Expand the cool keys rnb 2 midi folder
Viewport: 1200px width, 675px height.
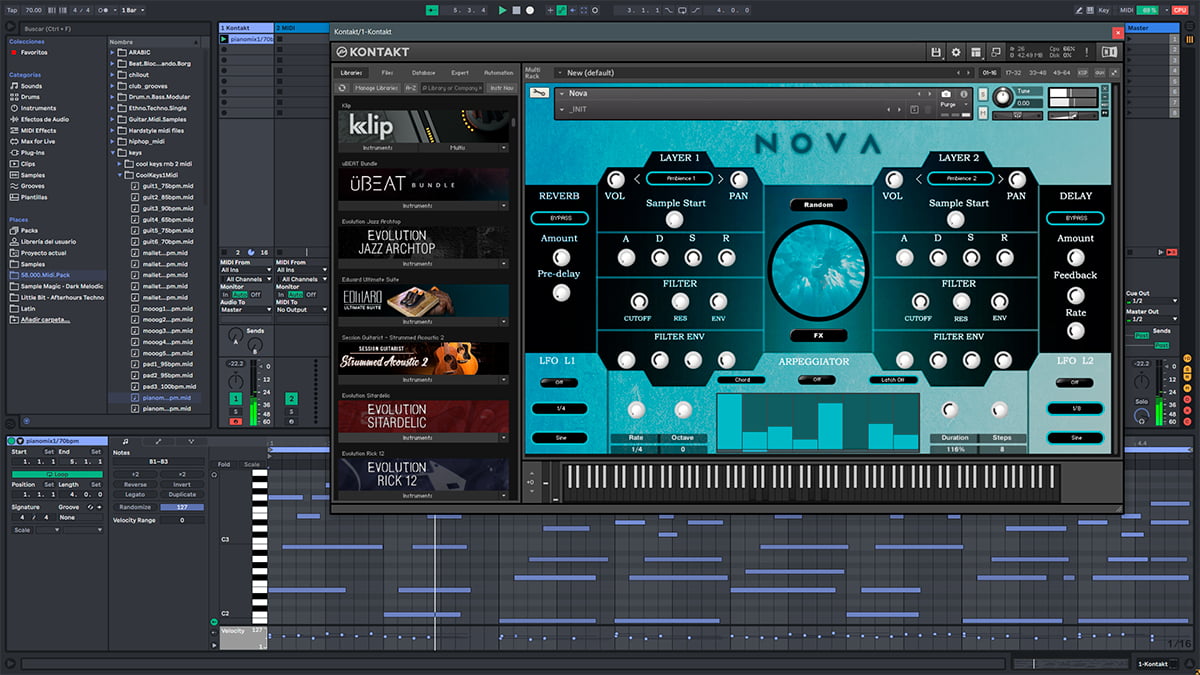click(x=120, y=163)
